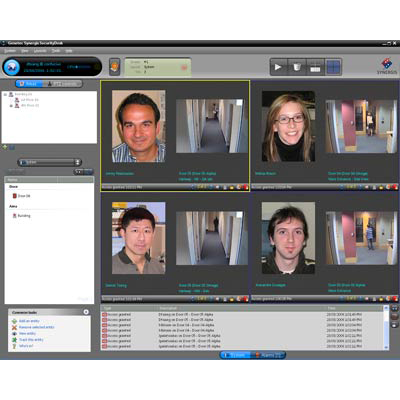The image size is (400, 400).
Task: Click the Synergis logo at top right
Action: [387, 66]
